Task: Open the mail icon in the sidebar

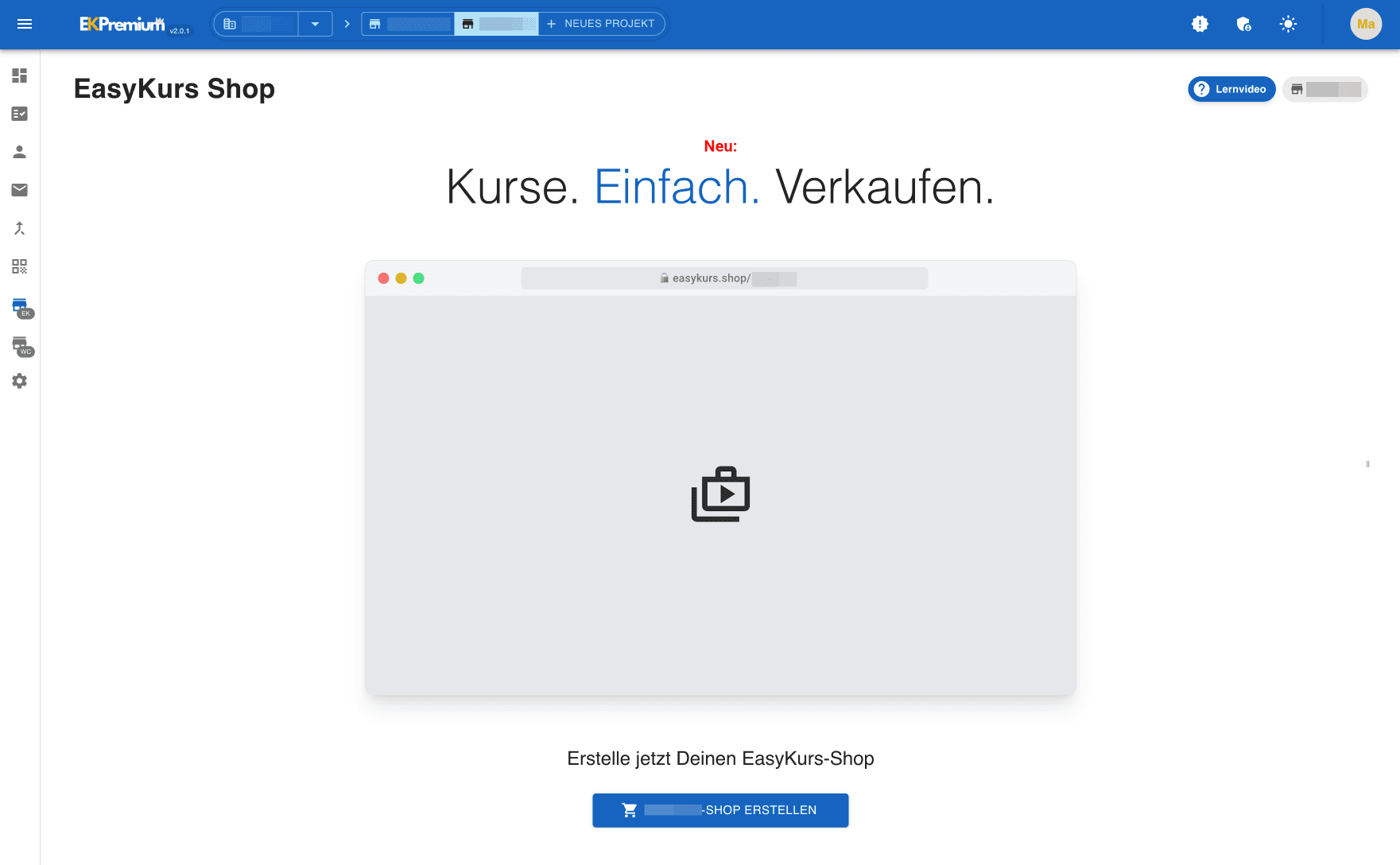Action: [19, 190]
